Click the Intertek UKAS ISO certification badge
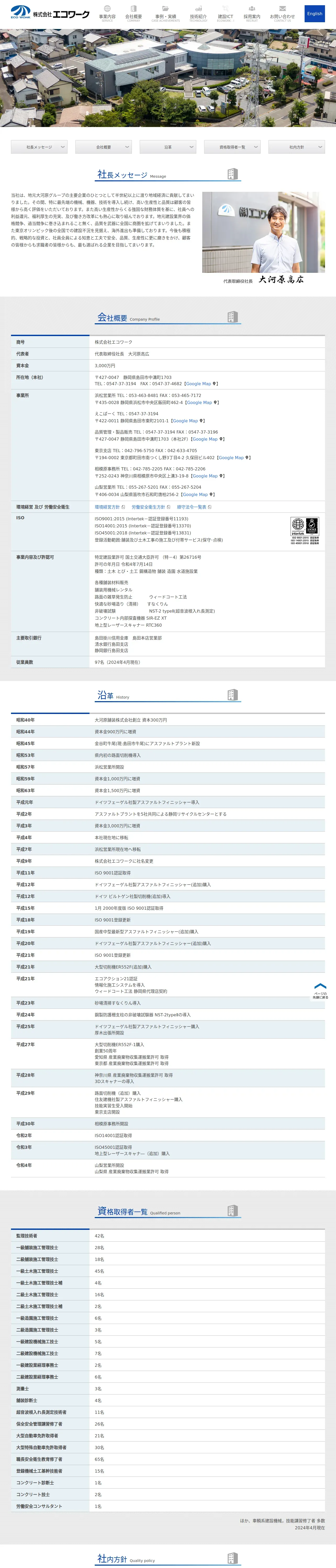This screenshot has height=1568, width=336. pos(304,530)
